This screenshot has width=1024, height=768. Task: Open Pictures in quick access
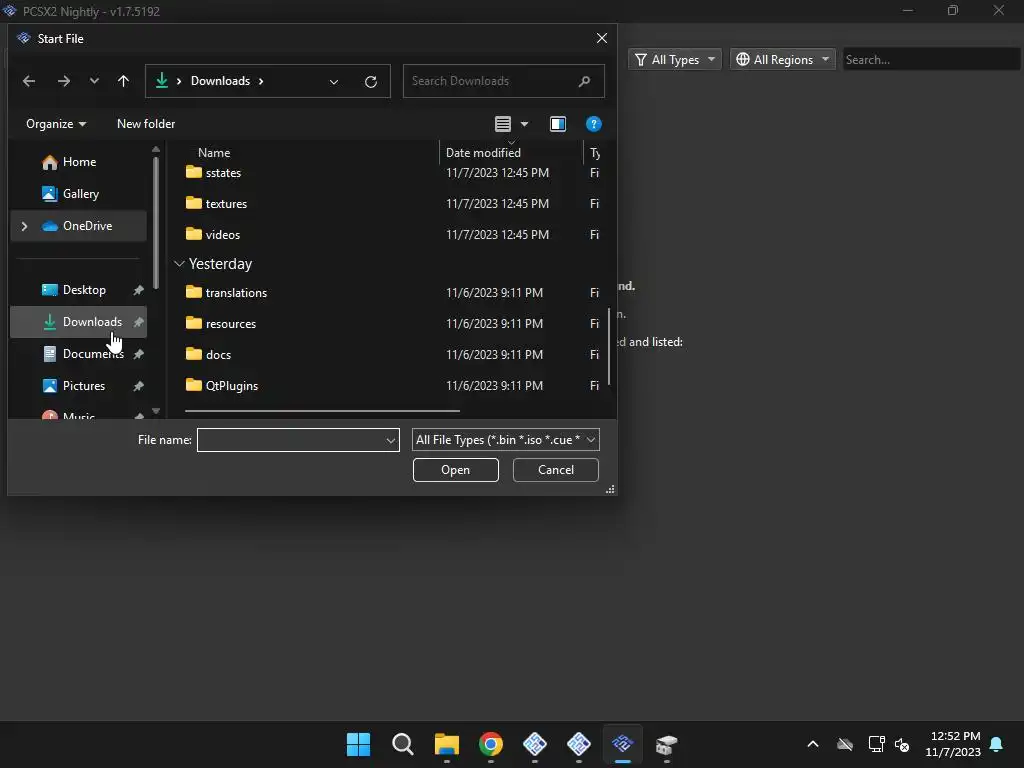[x=78, y=386]
